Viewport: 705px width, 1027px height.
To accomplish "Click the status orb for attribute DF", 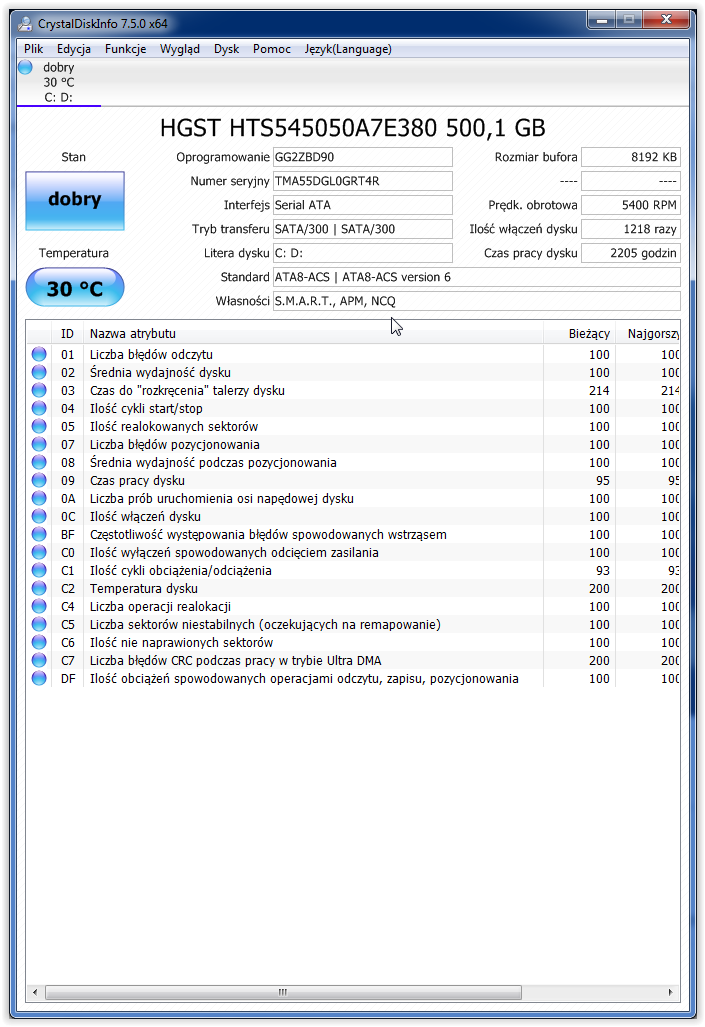I will (39, 679).
